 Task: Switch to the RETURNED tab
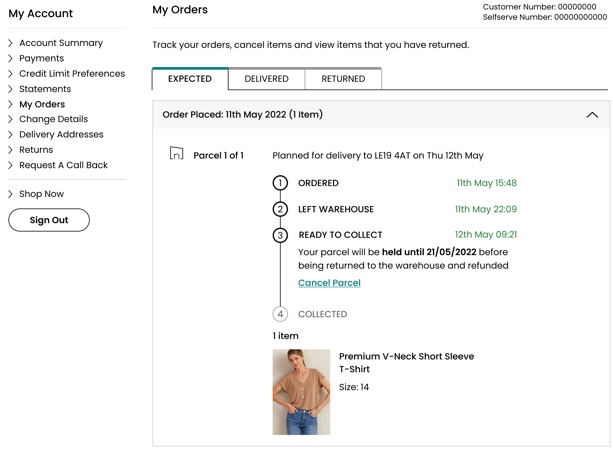(x=343, y=79)
